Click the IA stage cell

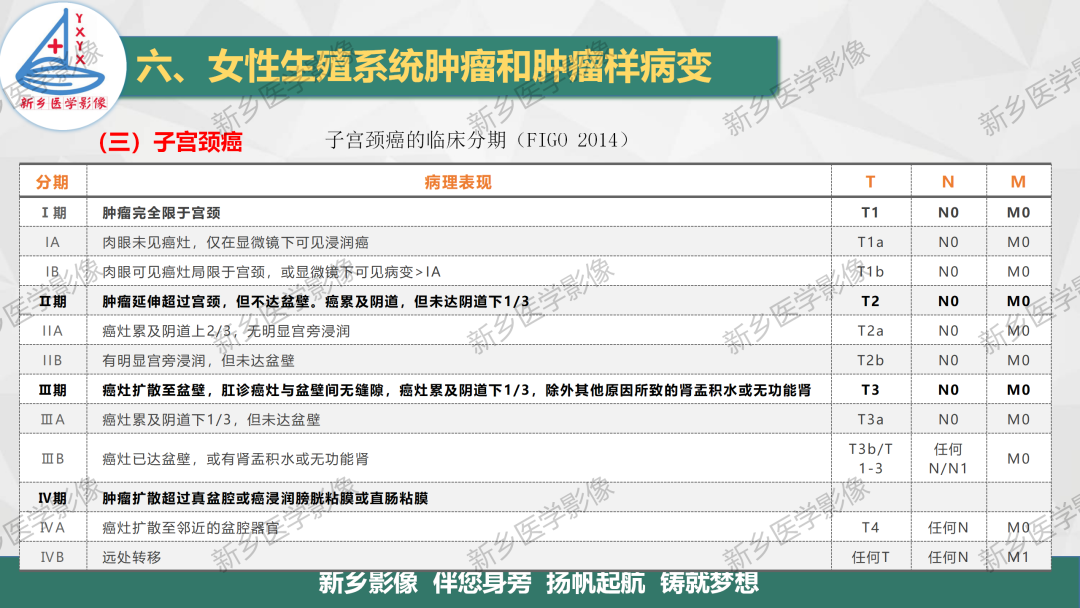pyautogui.click(x=52, y=242)
